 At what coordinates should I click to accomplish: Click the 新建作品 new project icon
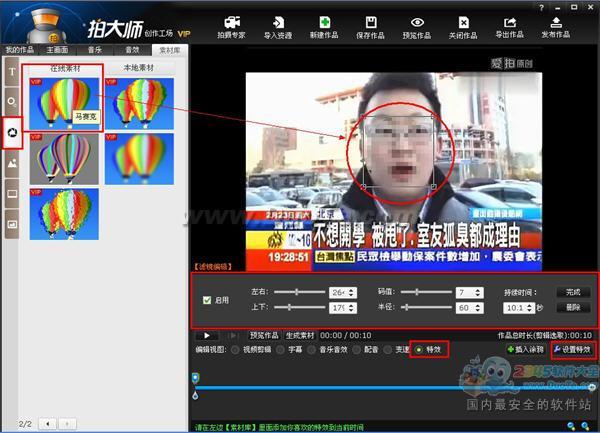(x=325, y=25)
